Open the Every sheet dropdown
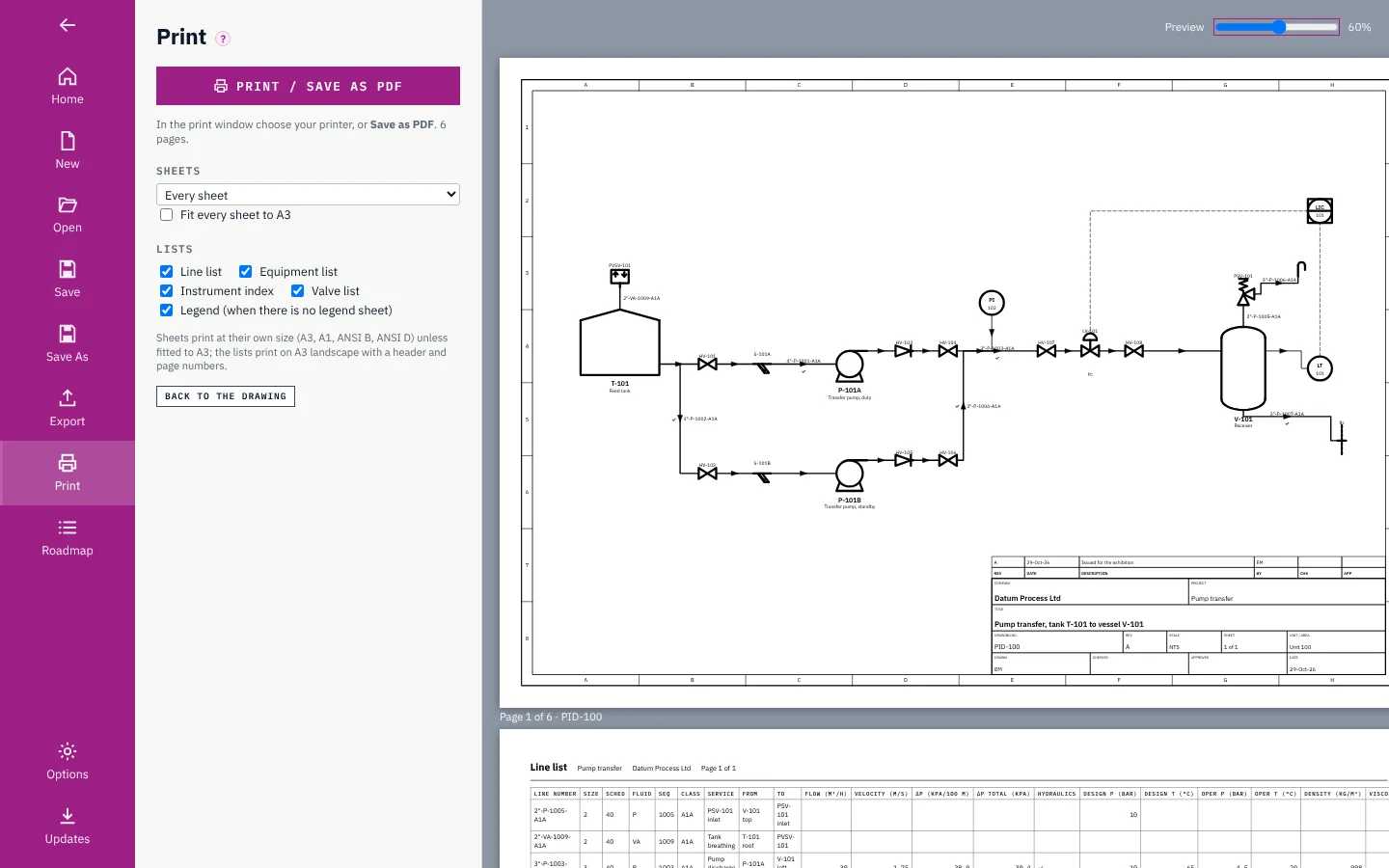Viewport: 1389px width, 868px height. tap(308, 195)
